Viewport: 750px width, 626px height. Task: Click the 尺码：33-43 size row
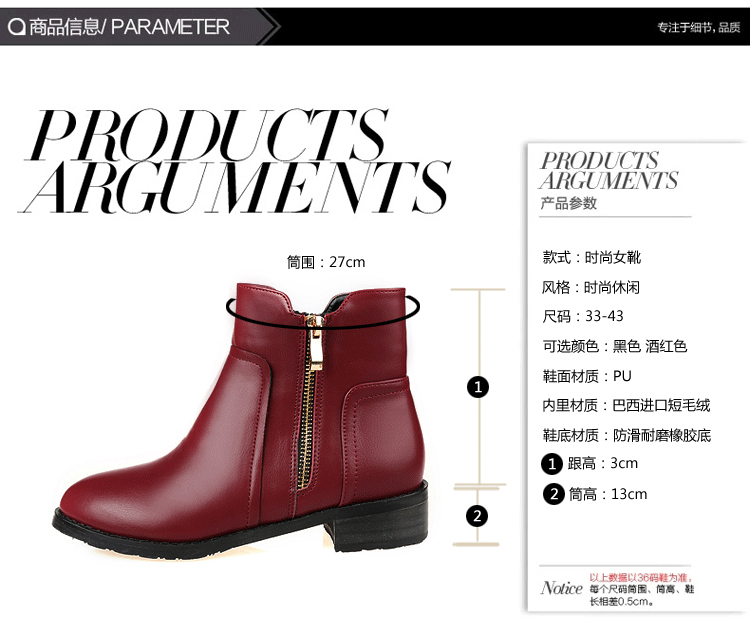(x=583, y=317)
